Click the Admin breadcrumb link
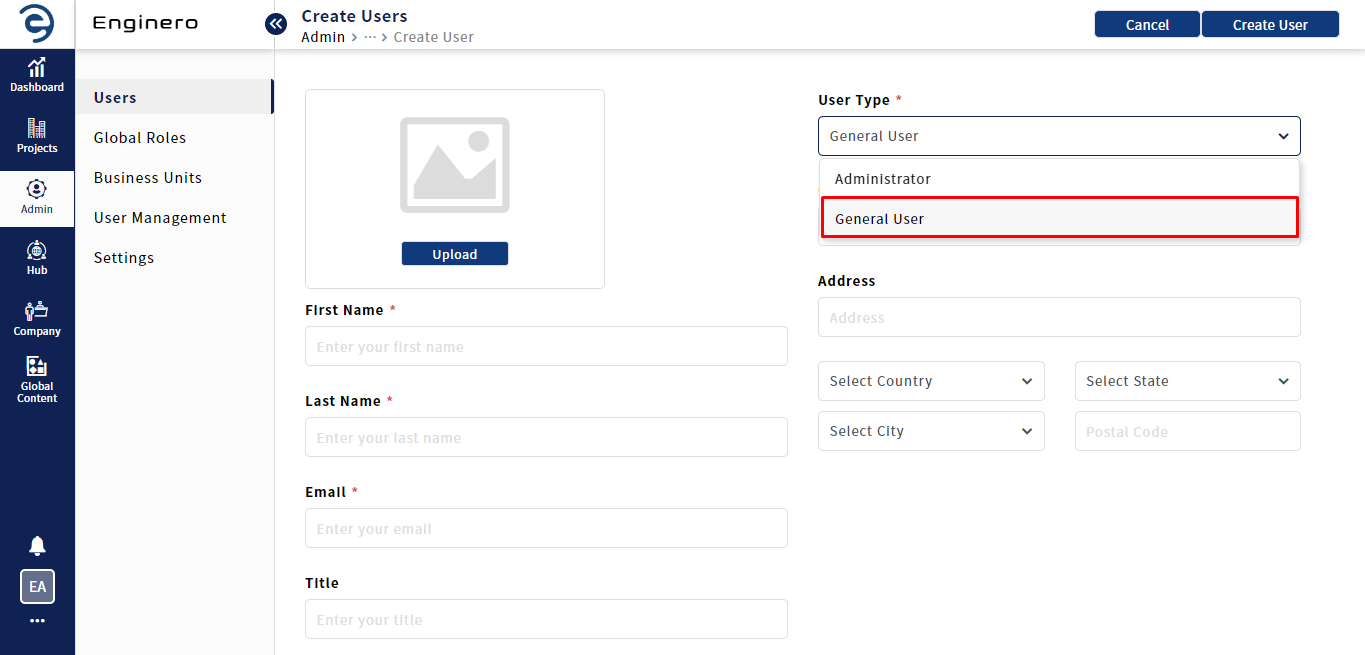1365x655 pixels. [x=323, y=37]
